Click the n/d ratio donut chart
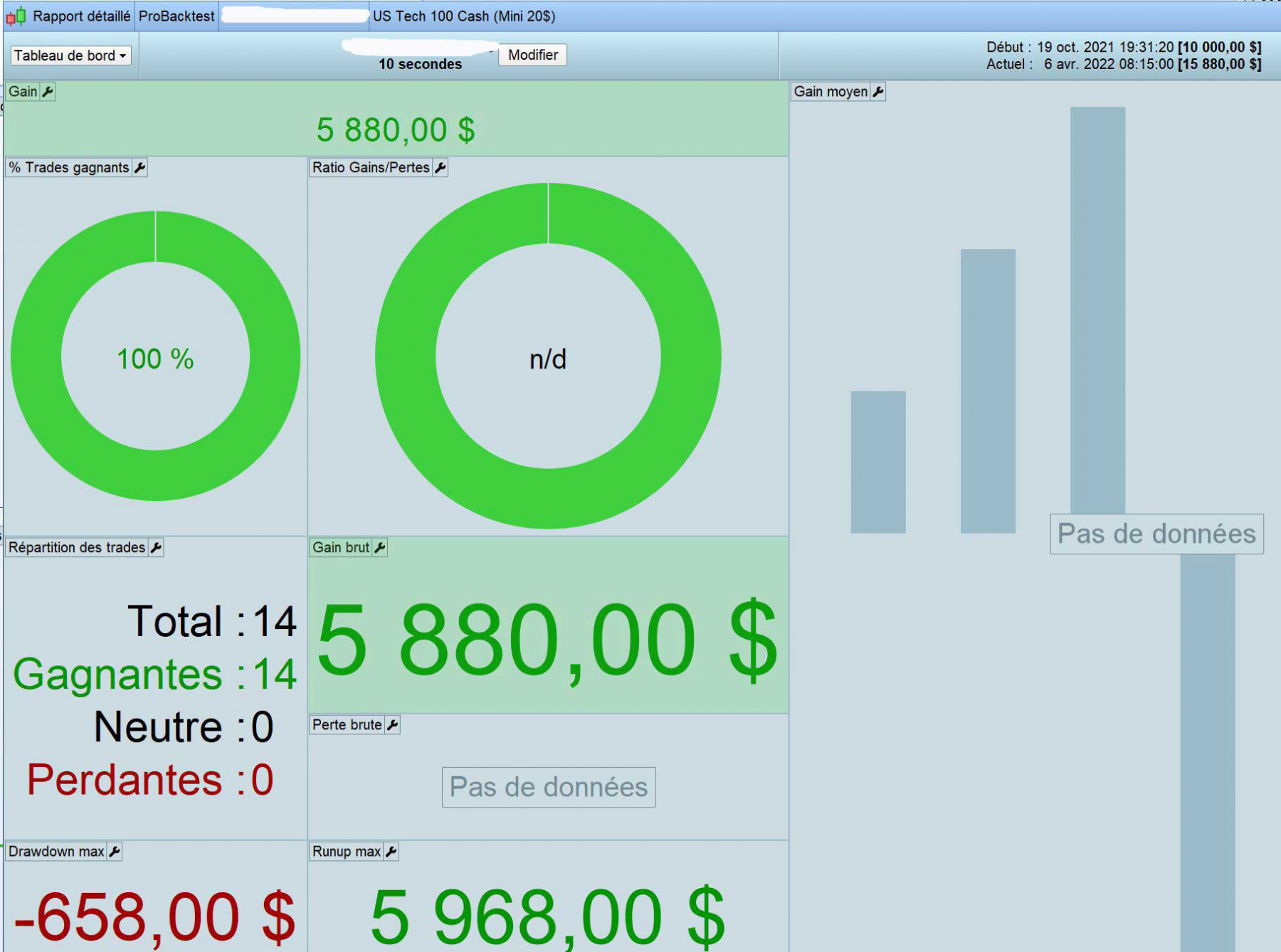1281x952 pixels. (x=548, y=356)
